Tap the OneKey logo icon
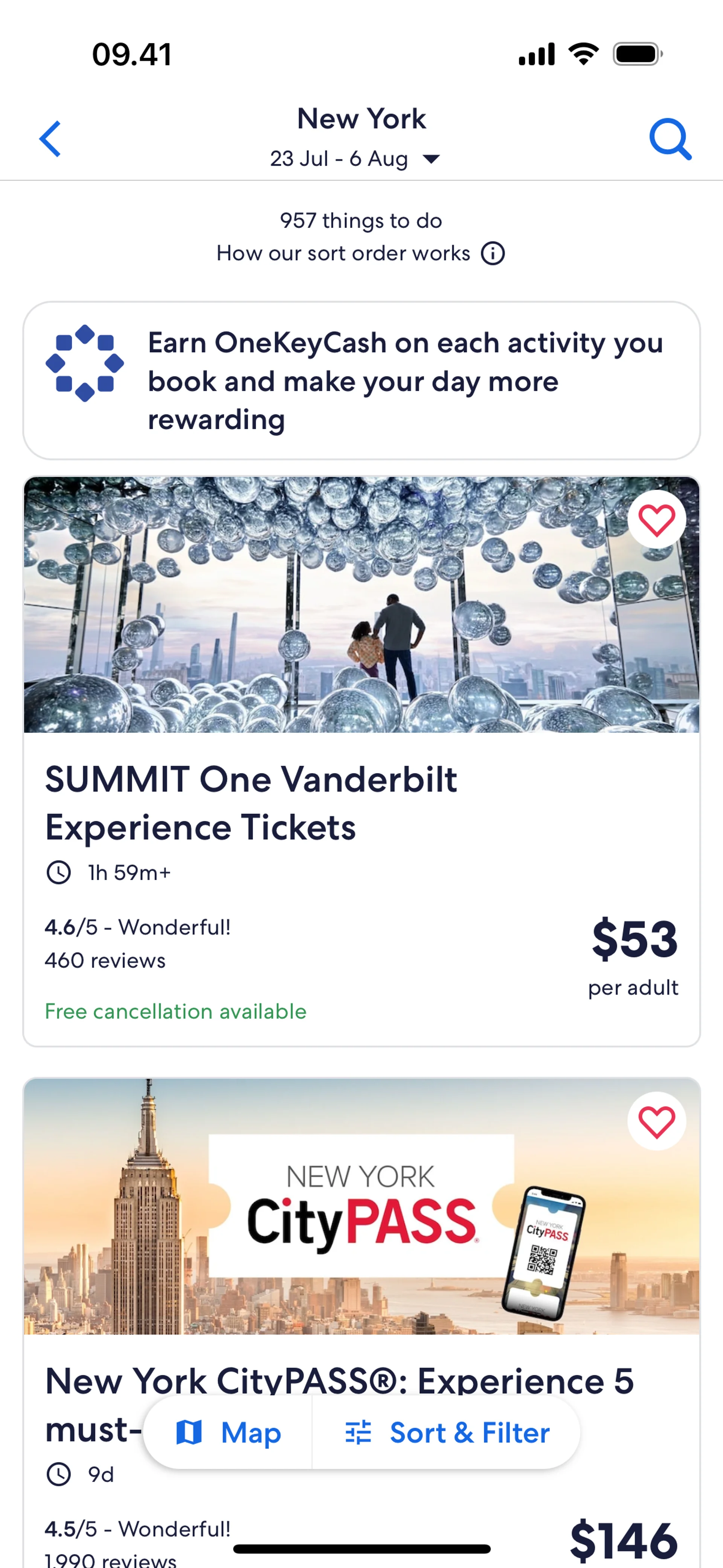Screen dimensions: 723x1568 (x=85, y=364)
